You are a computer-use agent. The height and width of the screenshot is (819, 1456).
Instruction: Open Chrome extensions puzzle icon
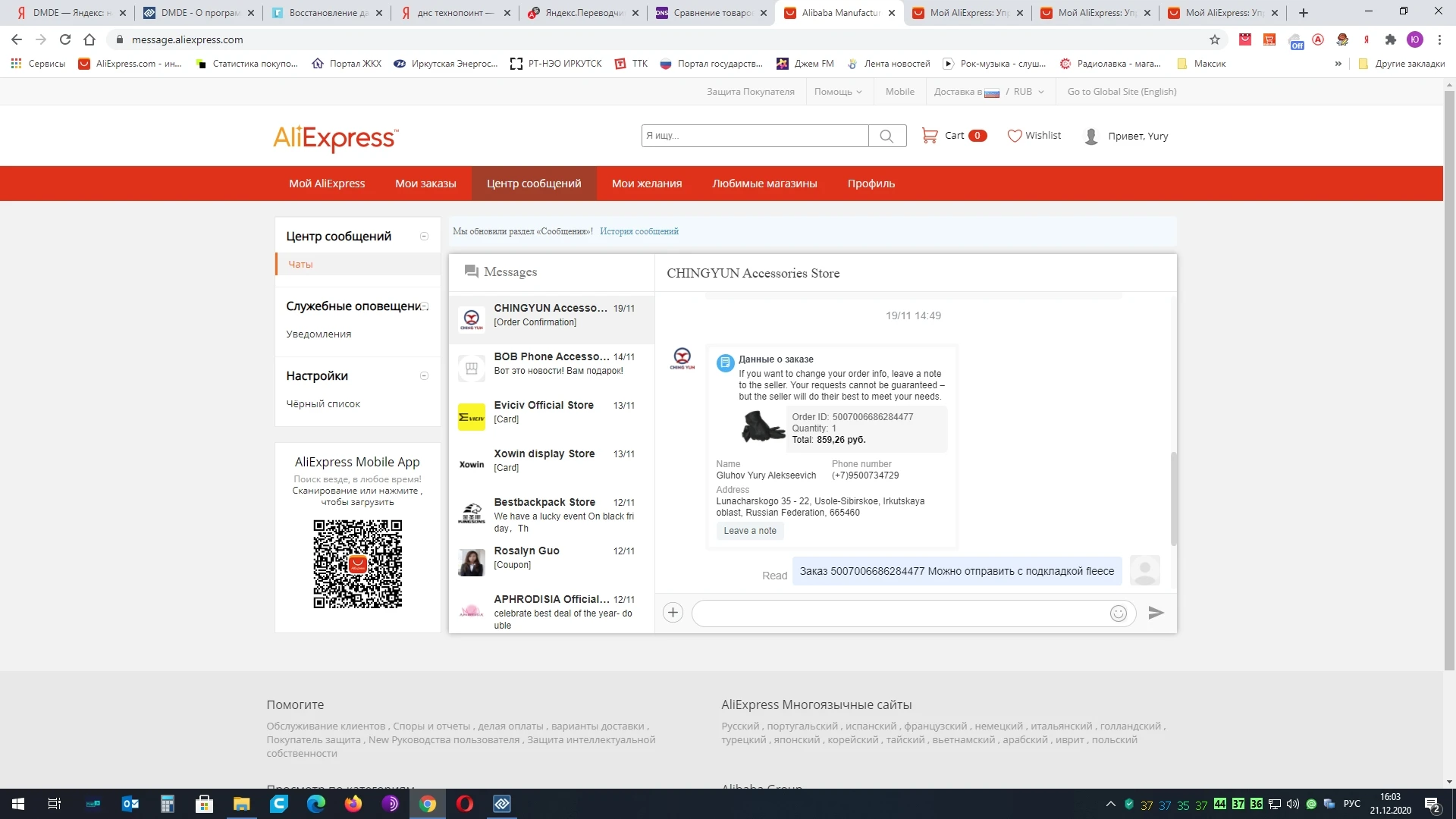[x=1390, y=39]
